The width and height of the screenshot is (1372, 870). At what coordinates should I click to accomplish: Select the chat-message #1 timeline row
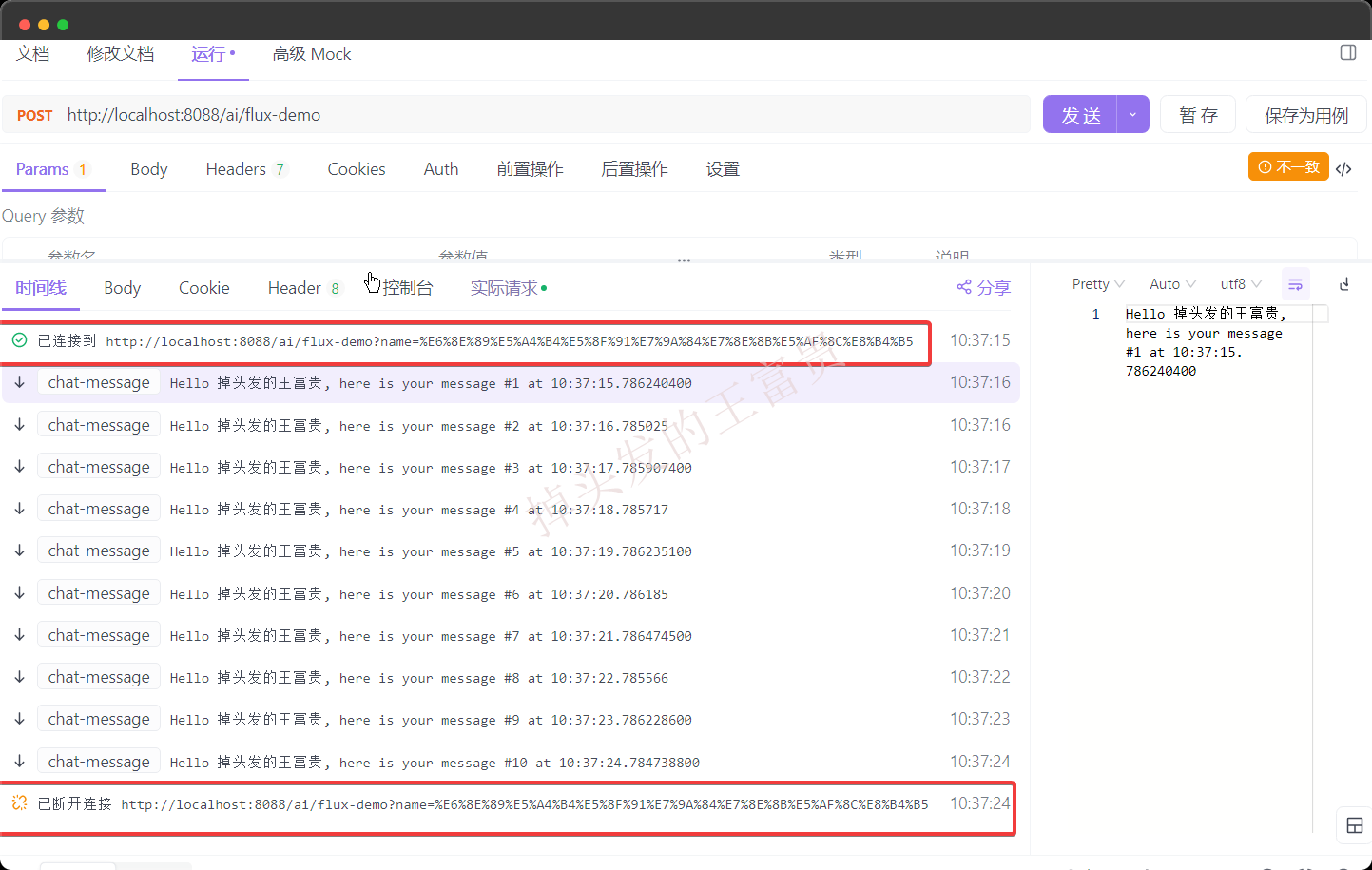point(511,382)
